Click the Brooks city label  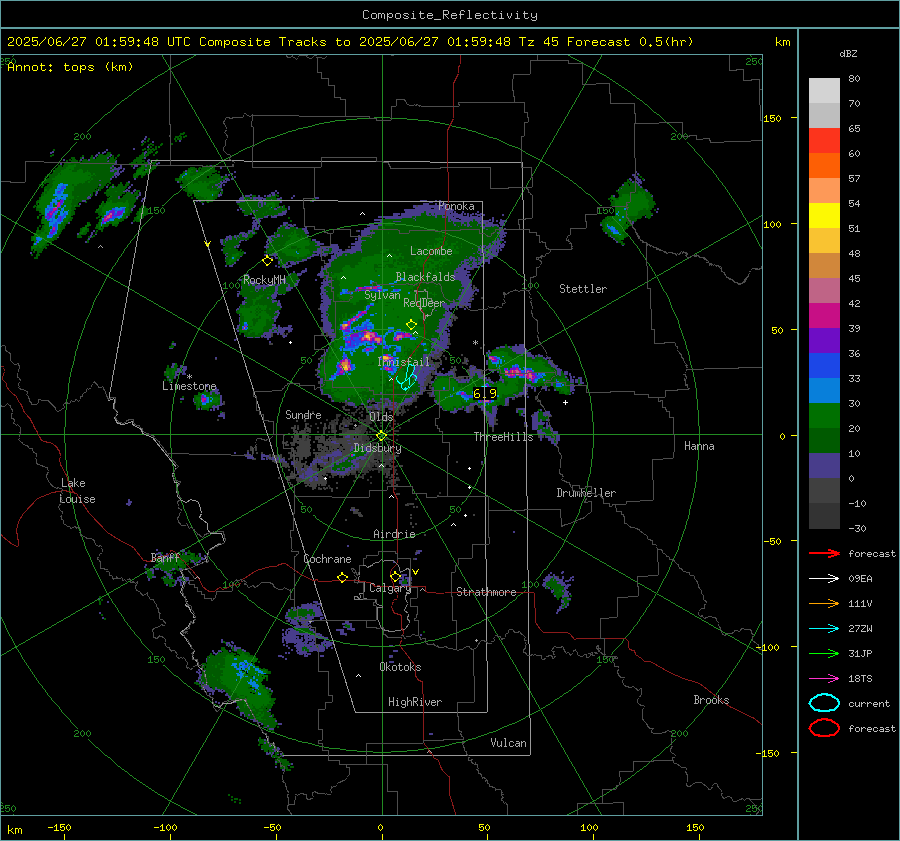click(x=711, y=700)
